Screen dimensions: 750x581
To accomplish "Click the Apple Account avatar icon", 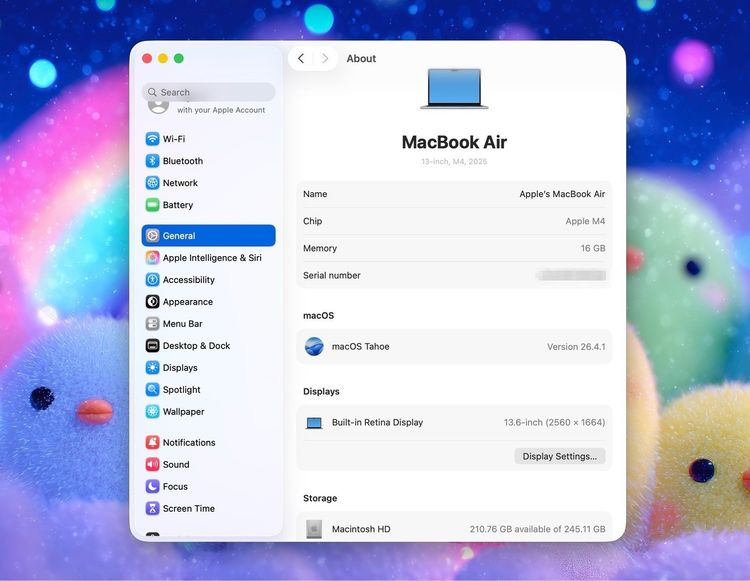I will 158,107.
